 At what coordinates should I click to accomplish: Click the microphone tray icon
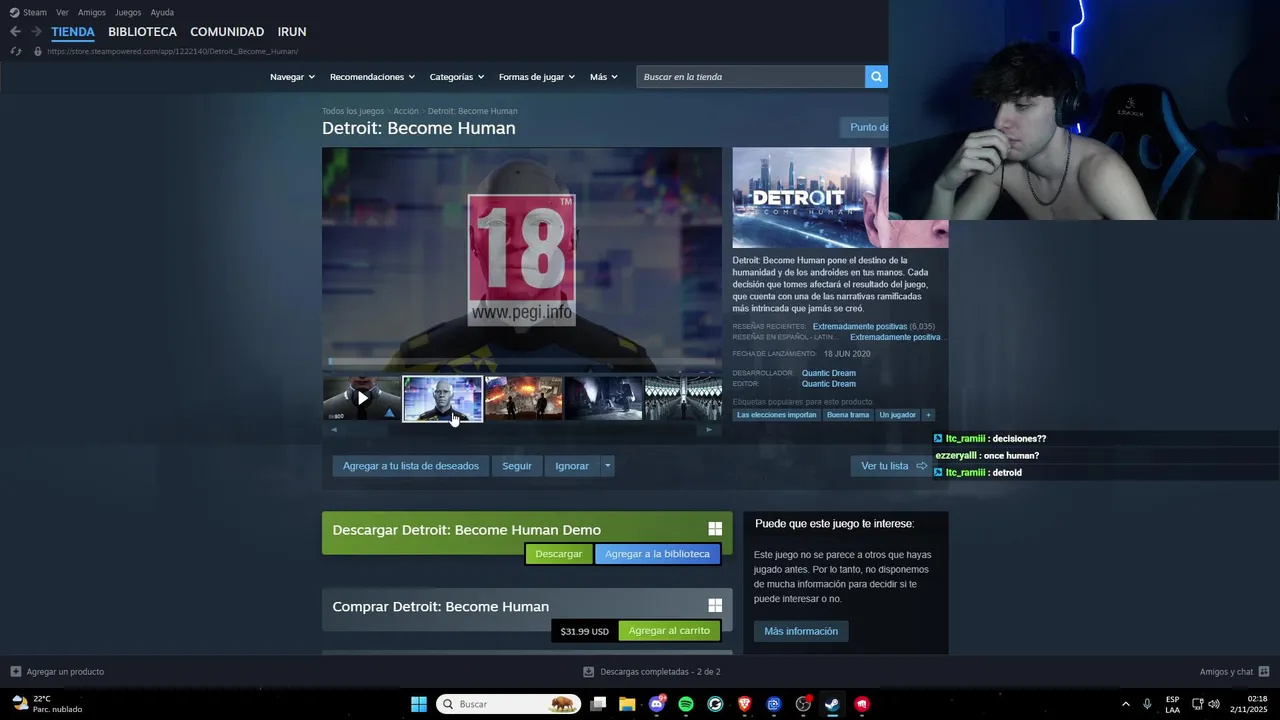(1147, 704)
